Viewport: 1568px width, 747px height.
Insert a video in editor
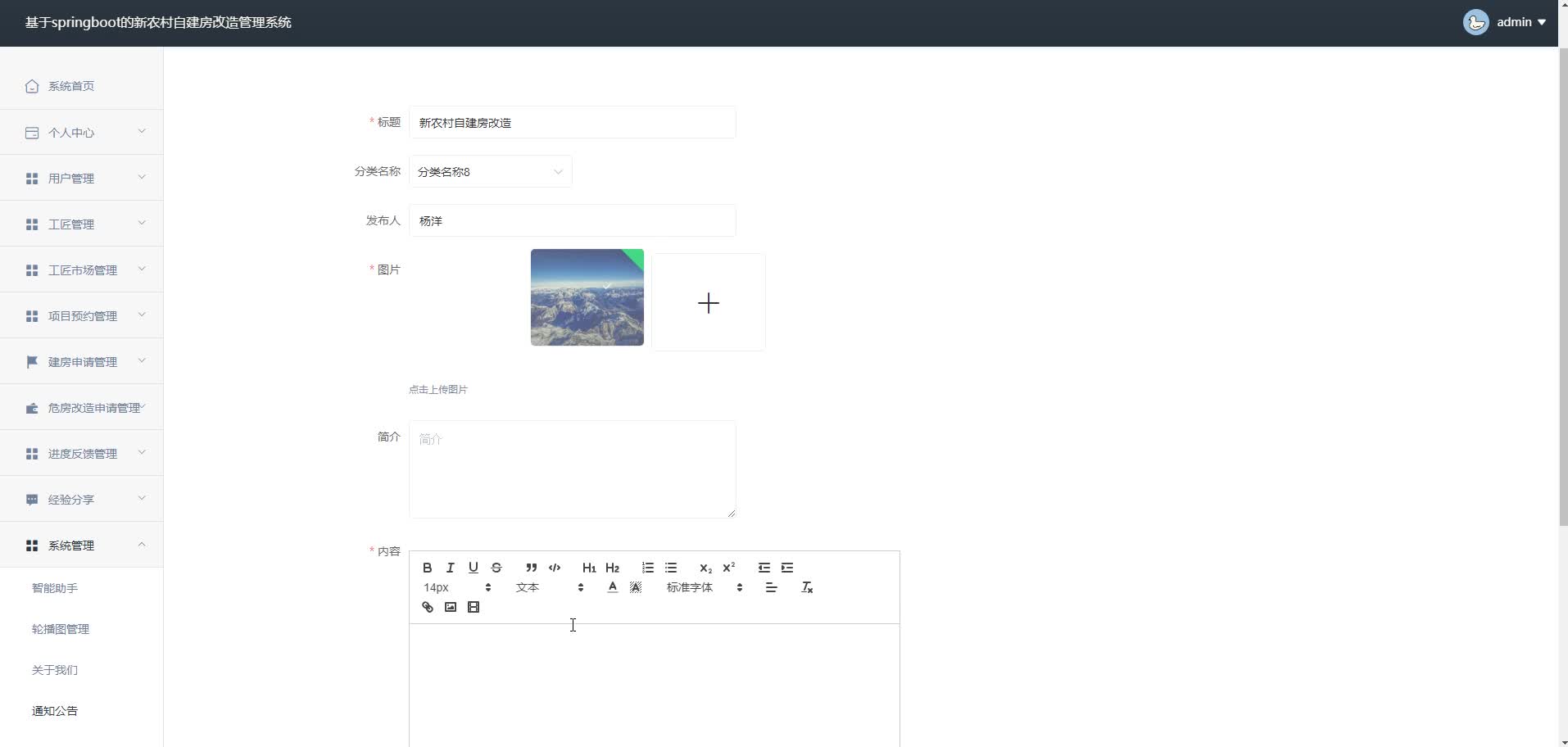(473, 607)
